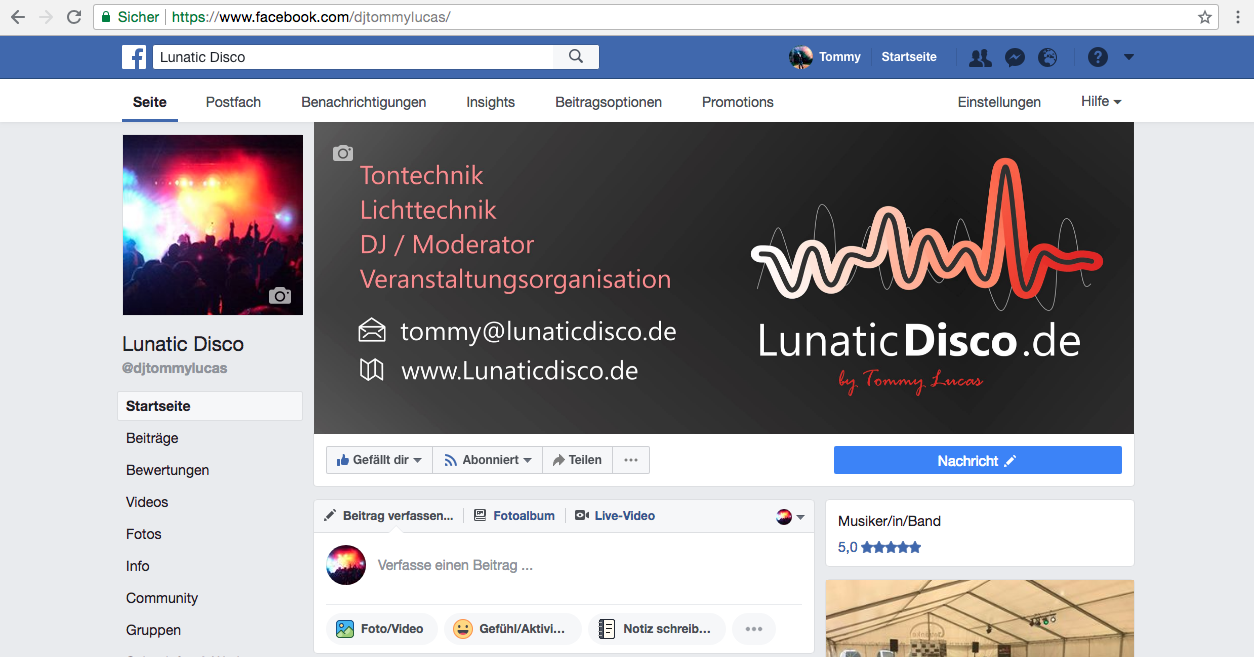The image size is (1254, 657).
Task: Click Fotoalbum option
Action: click(514, 516)
